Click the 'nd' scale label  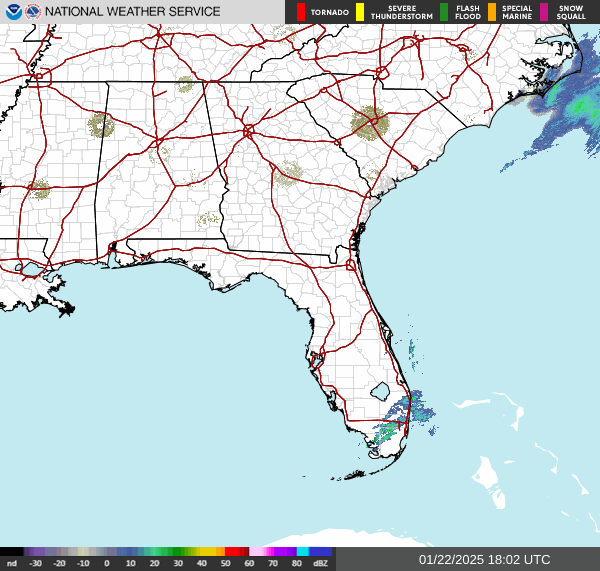click(12, 563)
